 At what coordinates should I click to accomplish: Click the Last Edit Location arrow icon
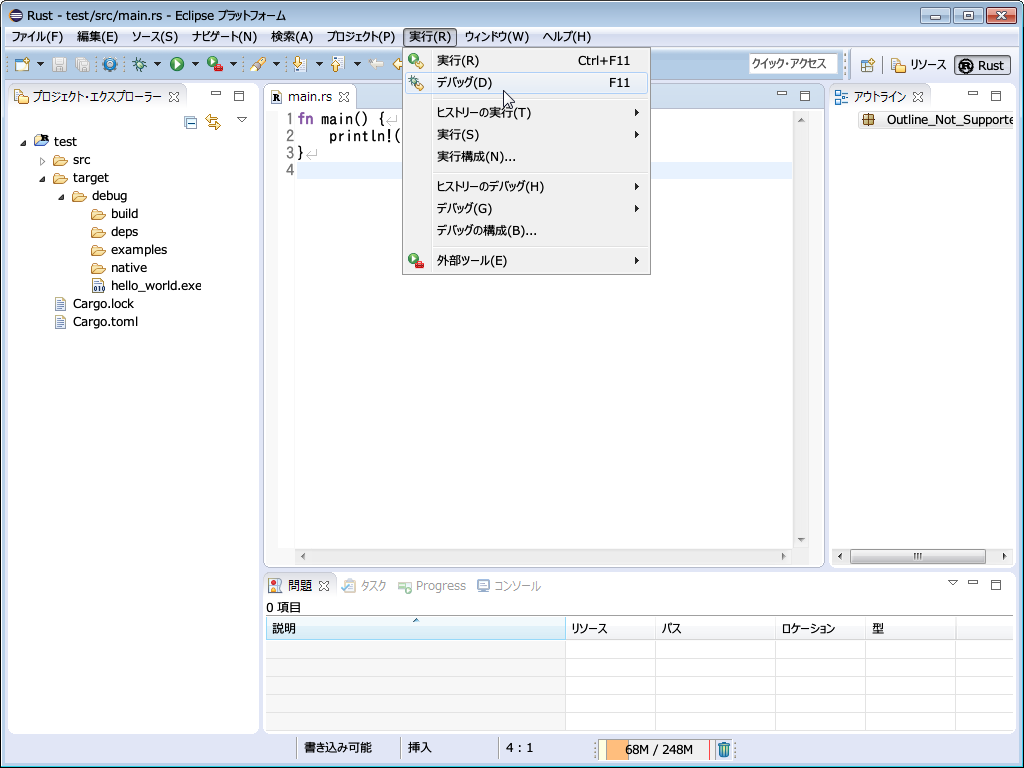click(x=376, y=64)
